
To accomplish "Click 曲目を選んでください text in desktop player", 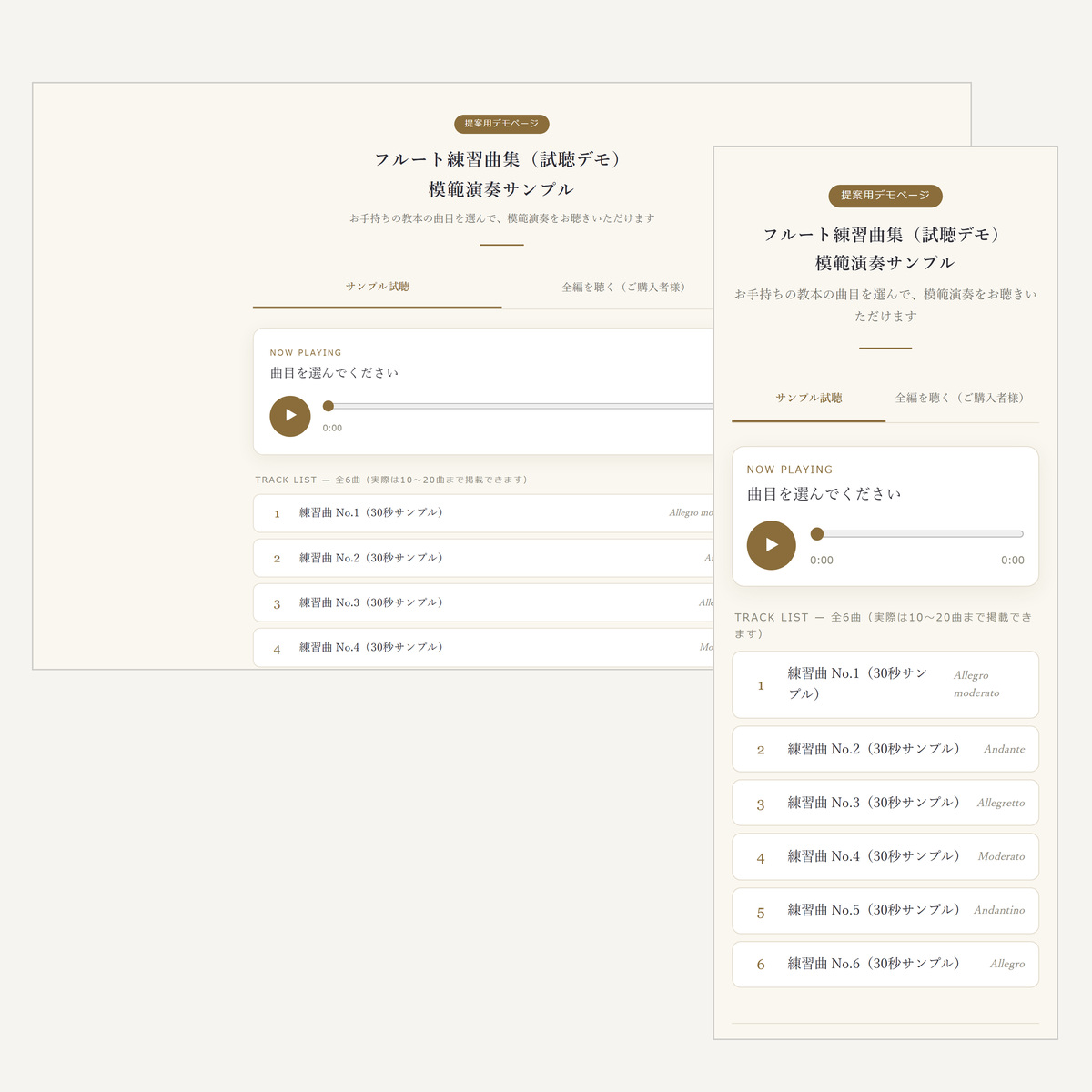I will (334, 372).
